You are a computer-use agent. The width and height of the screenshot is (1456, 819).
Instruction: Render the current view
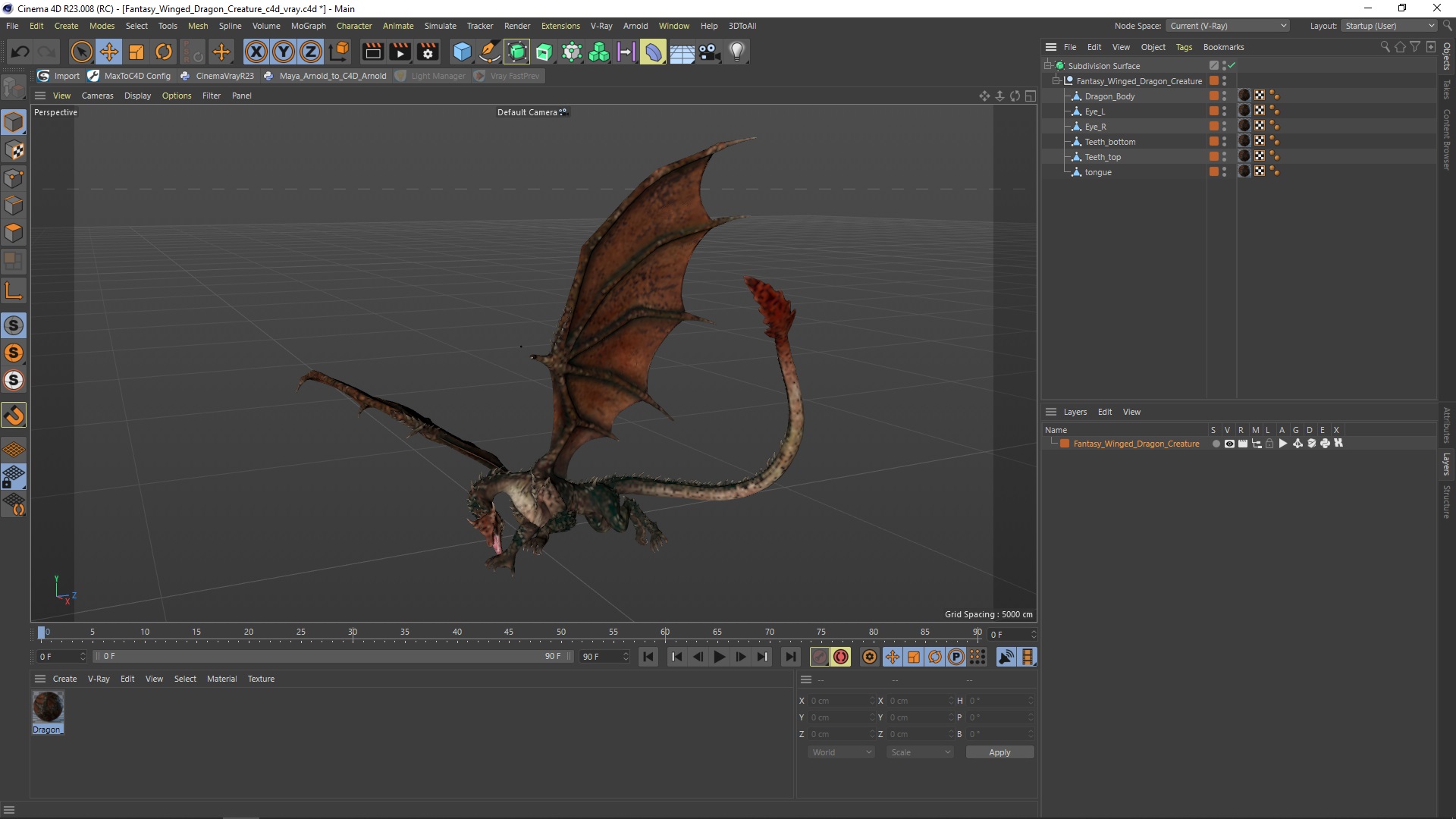click(372, 52)
